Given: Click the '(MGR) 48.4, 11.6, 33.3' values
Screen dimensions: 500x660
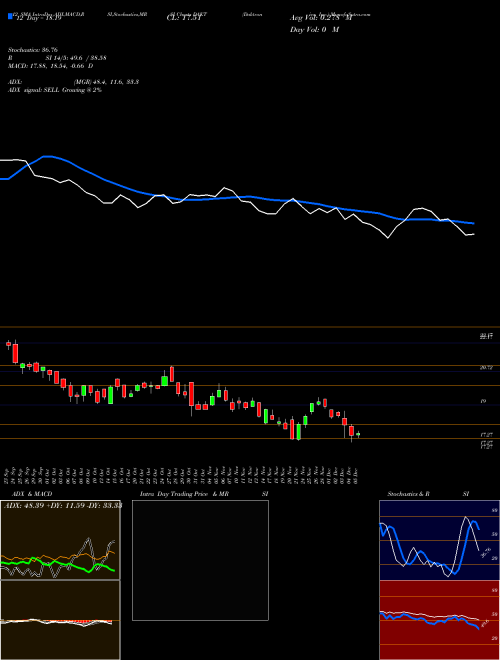Looking at the screenshot, I should (x=106, y=82).
